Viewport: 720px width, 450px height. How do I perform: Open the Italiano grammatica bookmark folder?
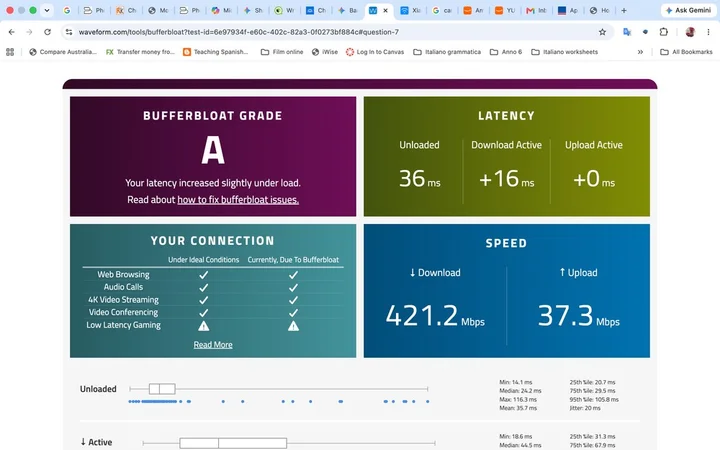(447, 52)
